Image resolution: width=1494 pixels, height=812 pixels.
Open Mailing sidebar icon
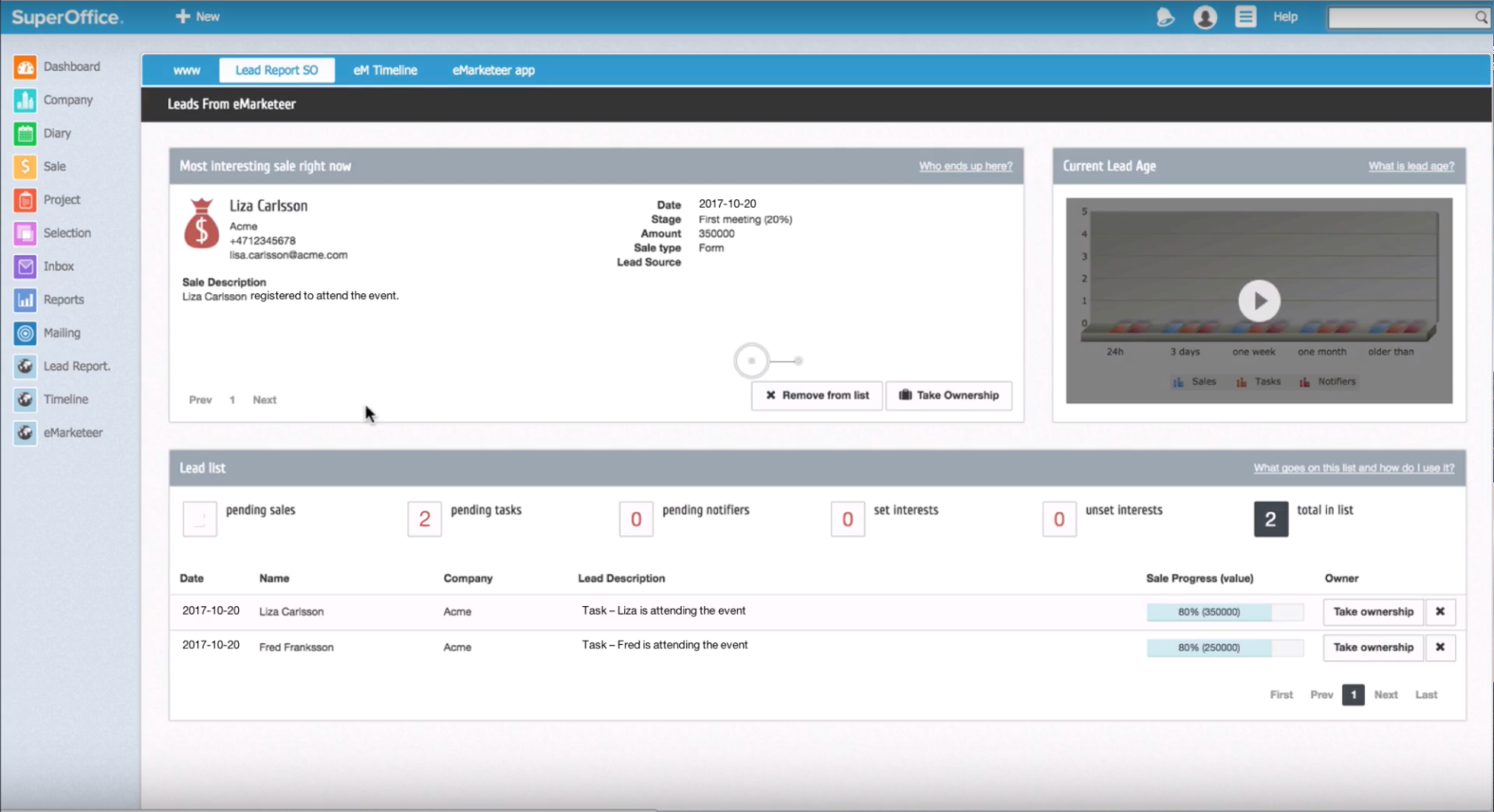pos(25,333)
